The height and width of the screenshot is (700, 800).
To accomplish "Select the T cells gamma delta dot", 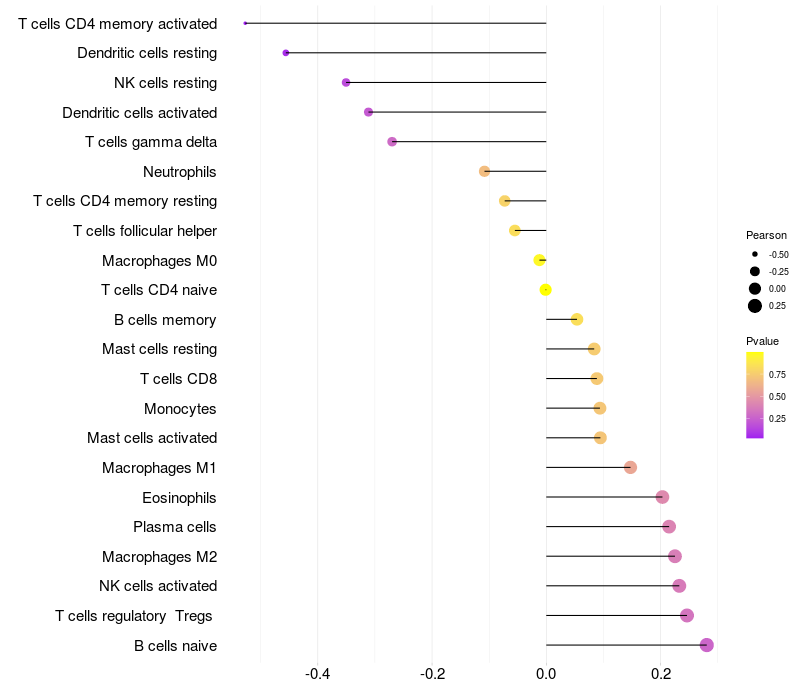I will (392, 142).
